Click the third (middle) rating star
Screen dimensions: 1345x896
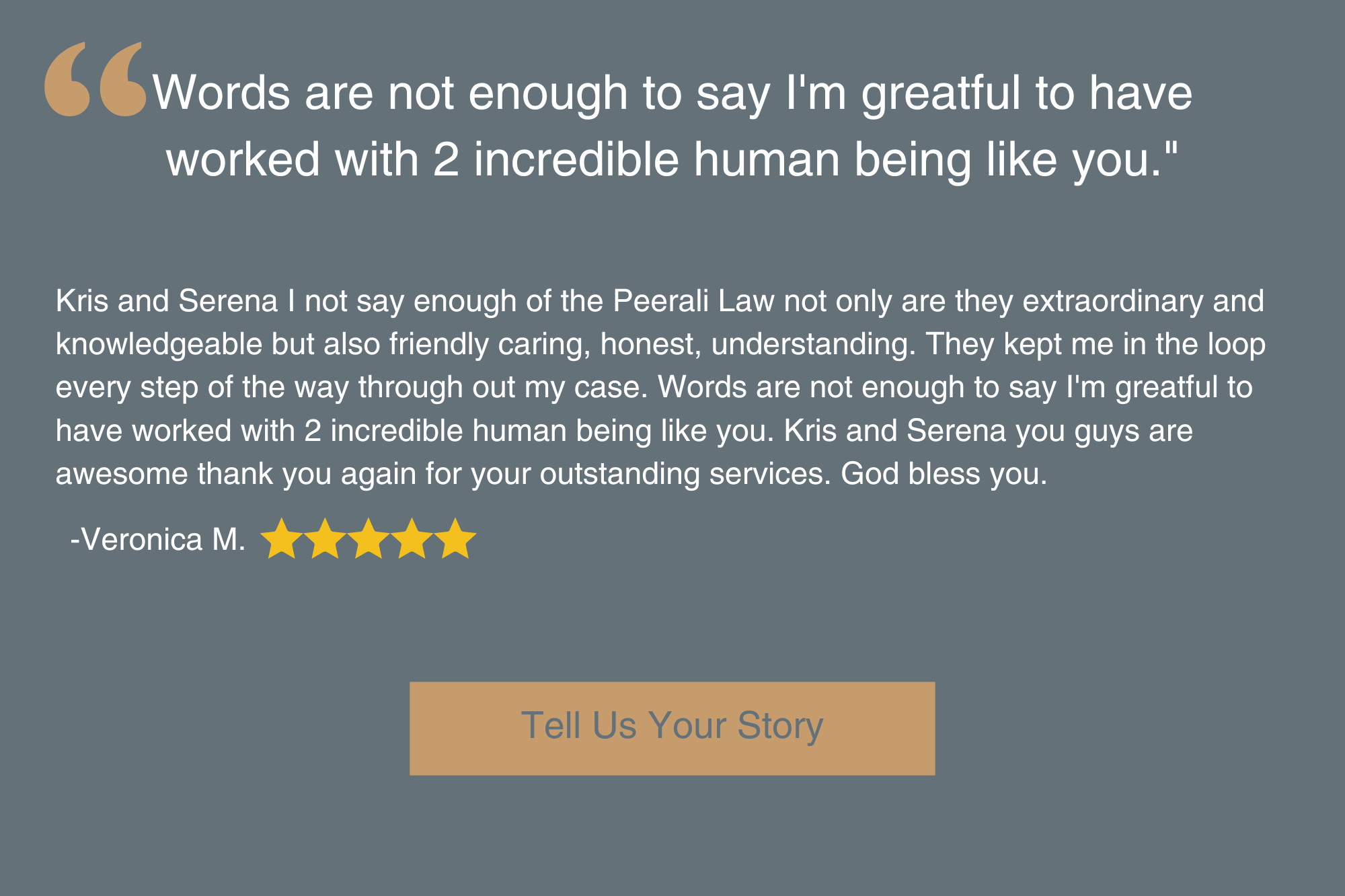point(369,539)
